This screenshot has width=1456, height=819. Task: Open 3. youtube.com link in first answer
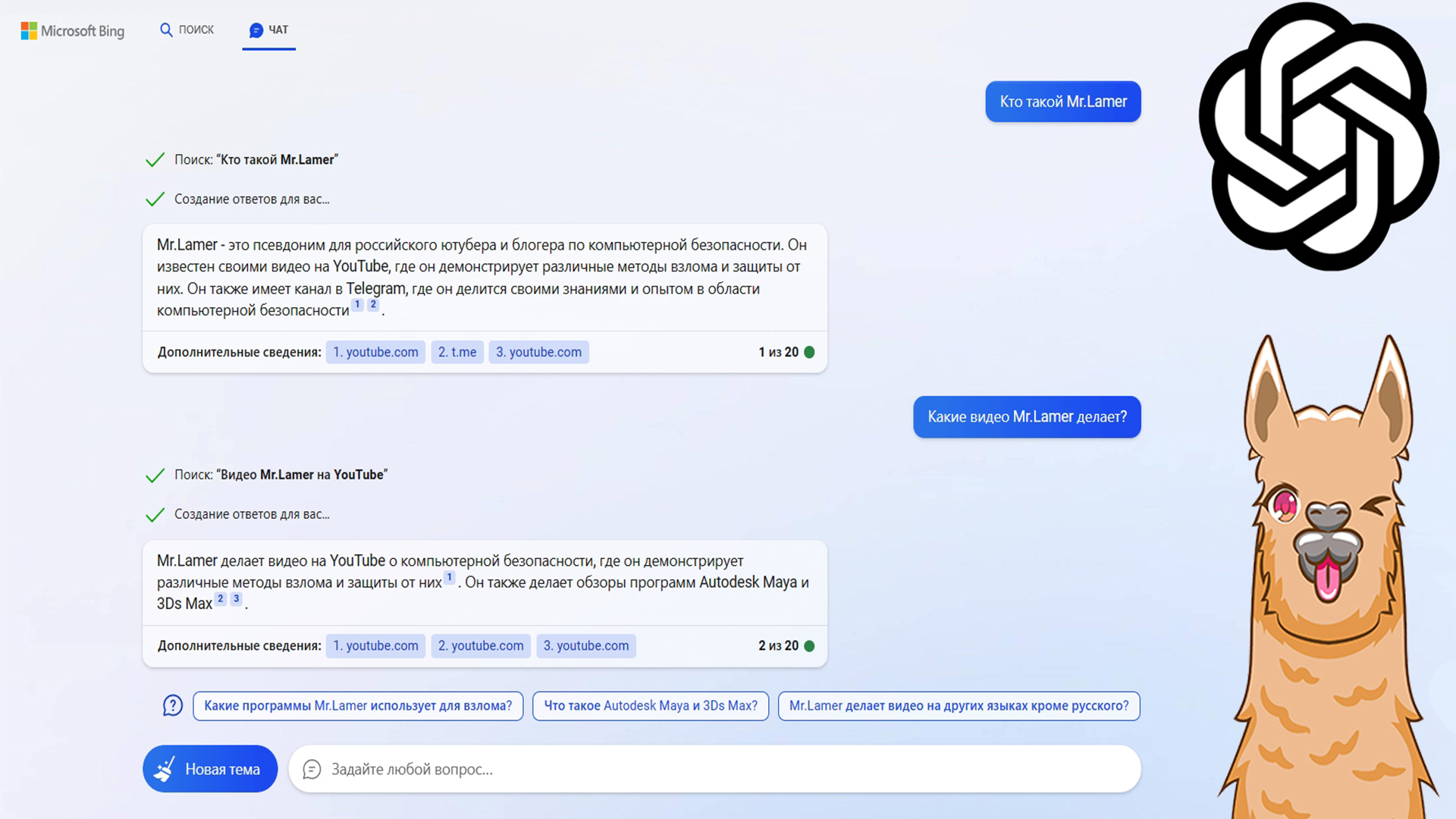(538, 352)
